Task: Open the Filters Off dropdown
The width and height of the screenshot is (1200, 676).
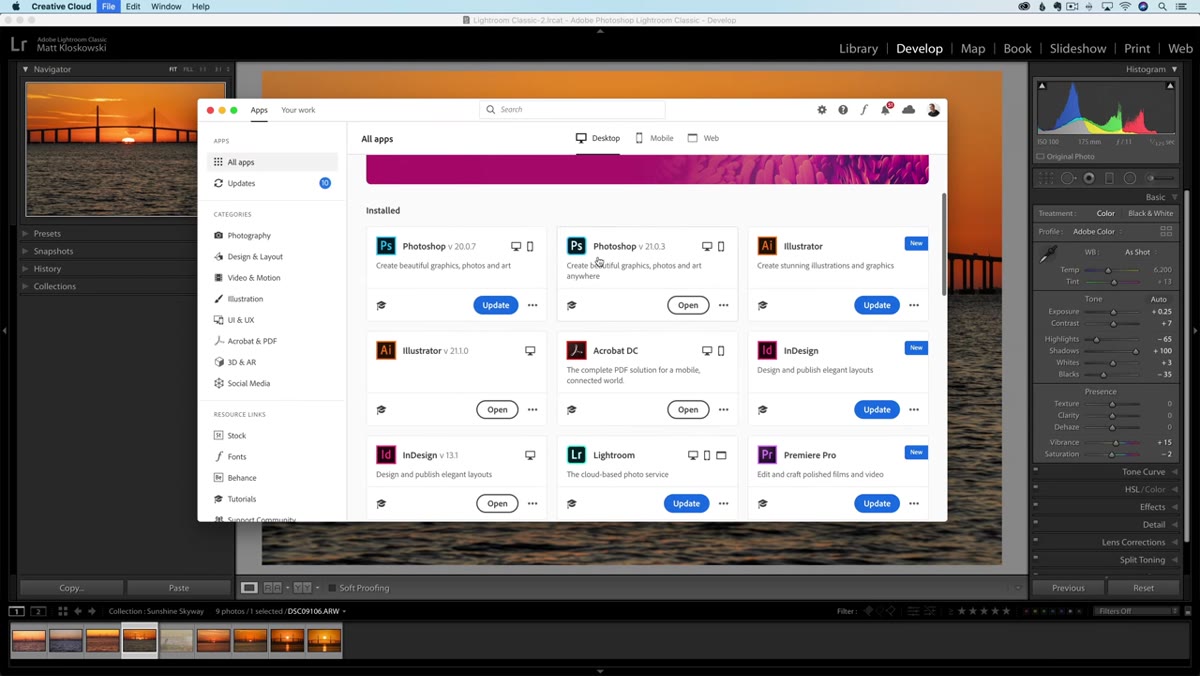Action: click(1138, 611)
